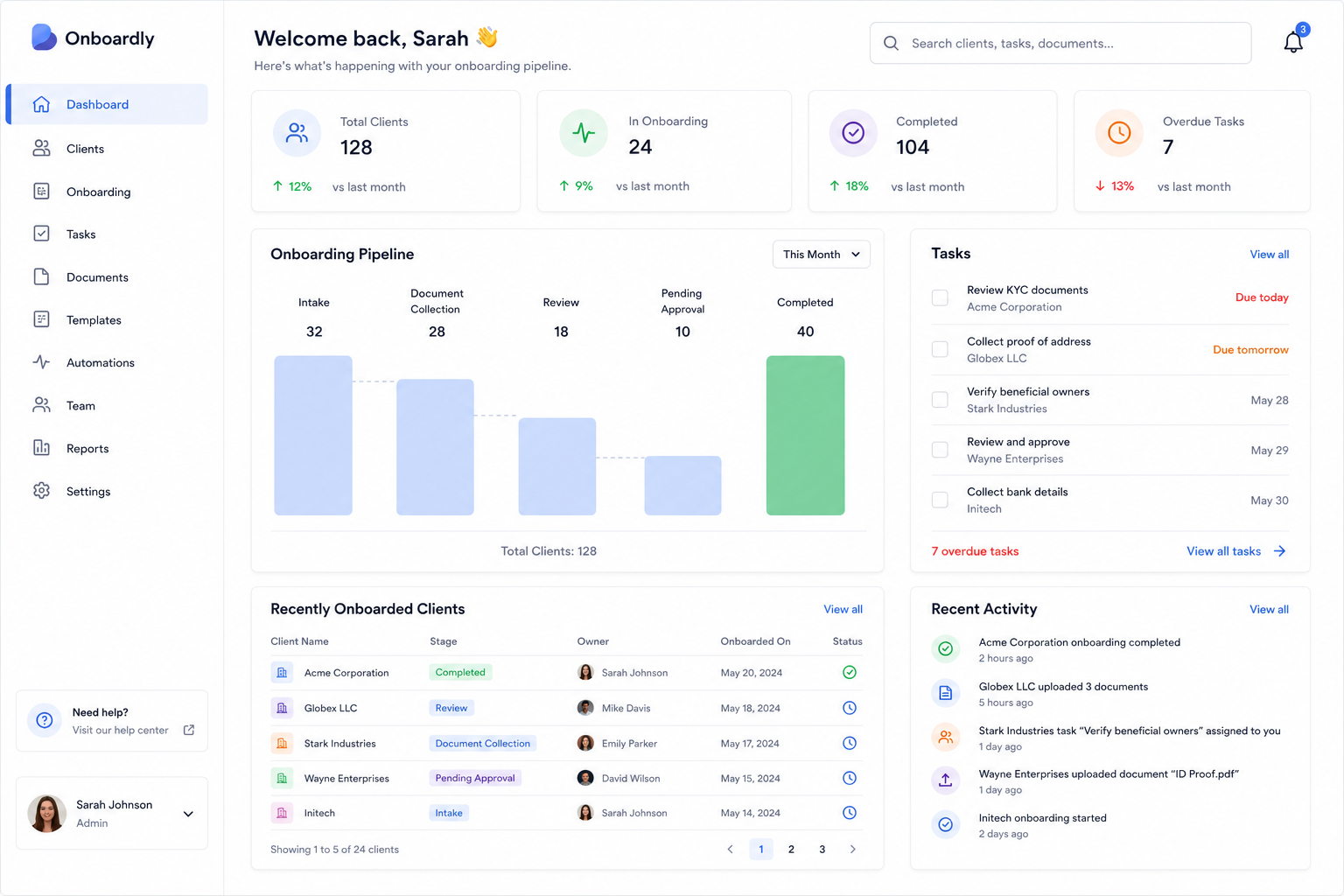The width and height of the screenshot is (1344, 896).
Task: Open Dashboard in the sidebar
Action: (x=108, y=104)
